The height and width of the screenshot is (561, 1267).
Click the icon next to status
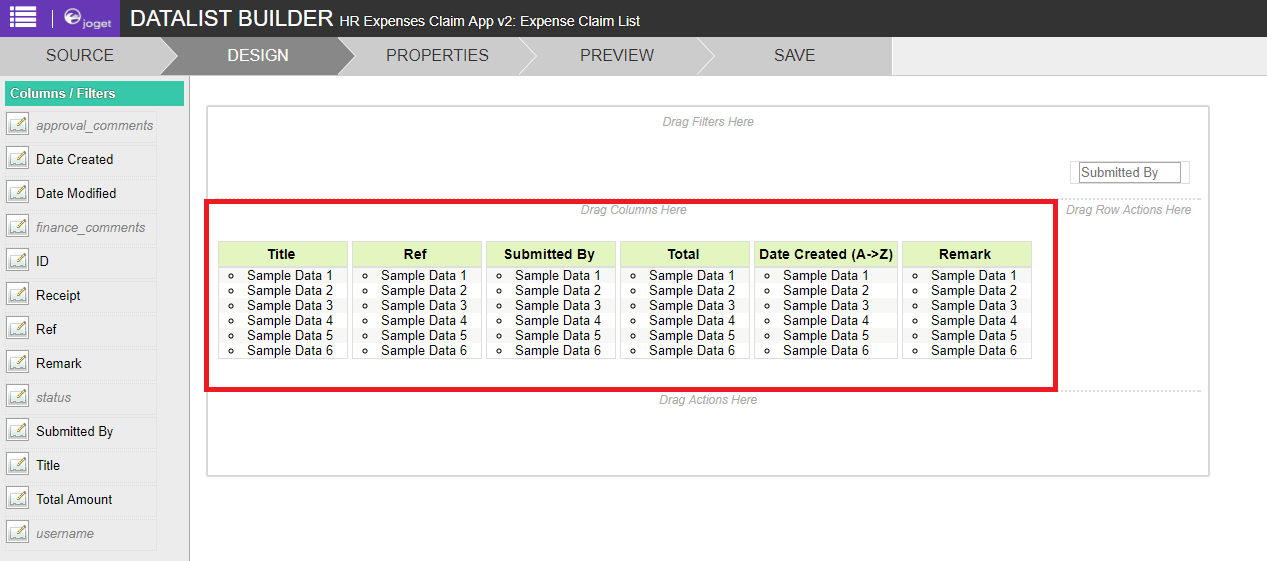(x=17, y=397)
